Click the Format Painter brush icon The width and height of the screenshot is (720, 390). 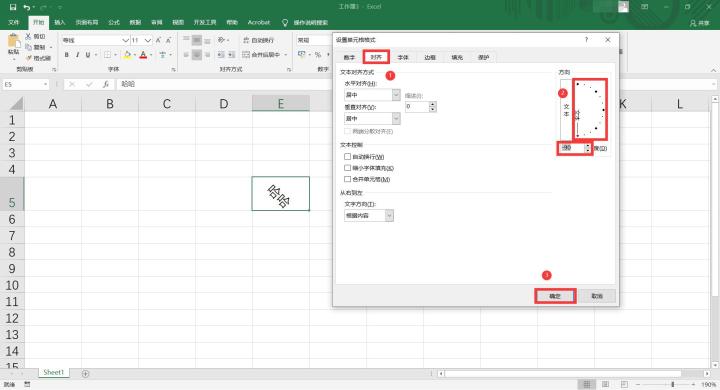click(x=28, y=58)
